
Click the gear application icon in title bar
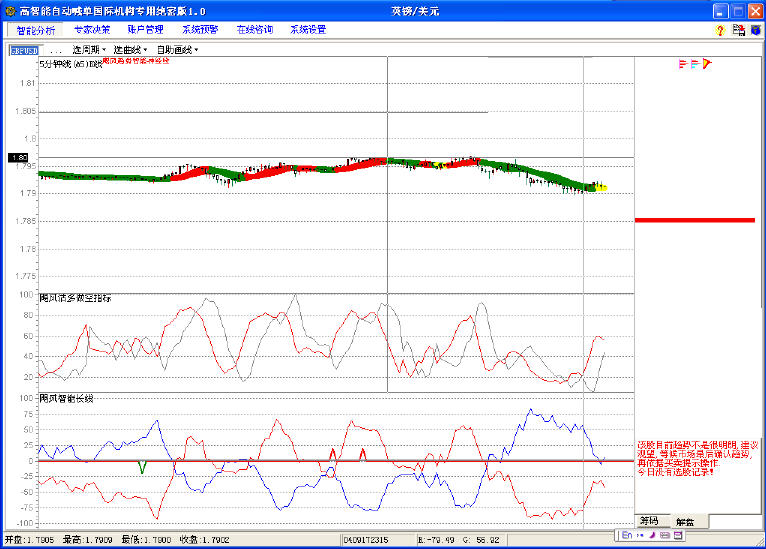10,11
